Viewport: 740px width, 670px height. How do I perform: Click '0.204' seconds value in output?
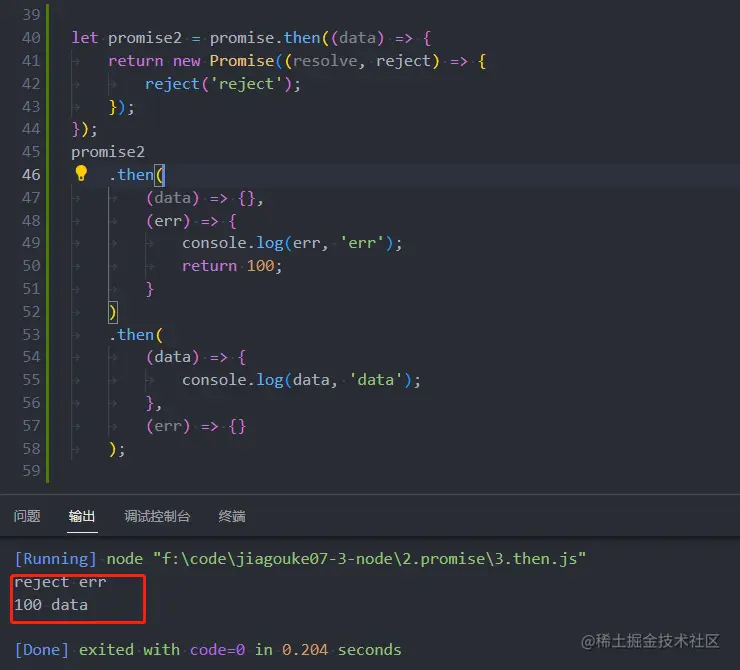[x=305, y=650]
